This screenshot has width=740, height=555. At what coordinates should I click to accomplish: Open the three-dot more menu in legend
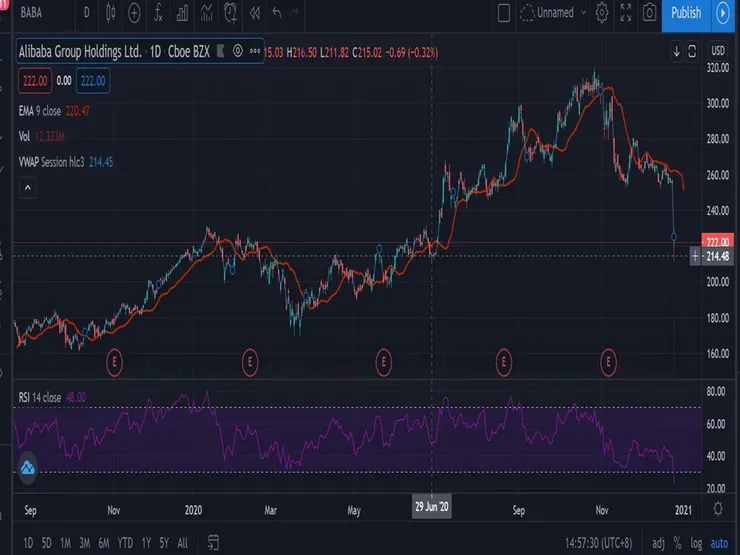(x=255, y=50)
